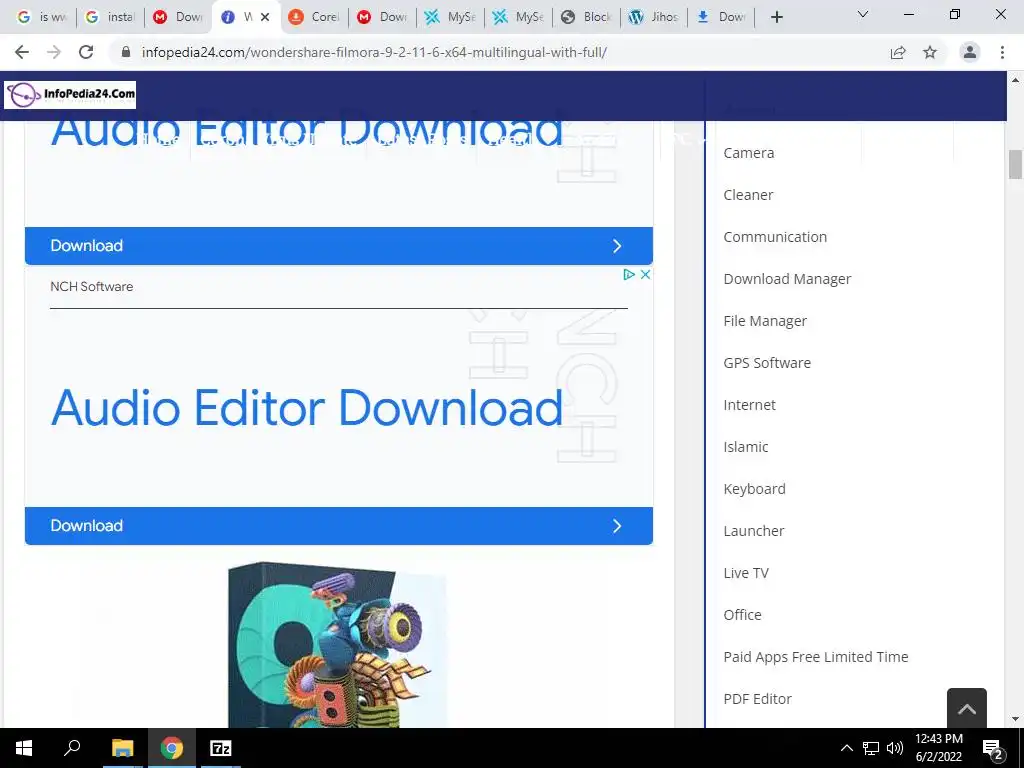Viewport: 1024px width, 768px height.
Task: Open the Office category
Action: tap(743, 615)
